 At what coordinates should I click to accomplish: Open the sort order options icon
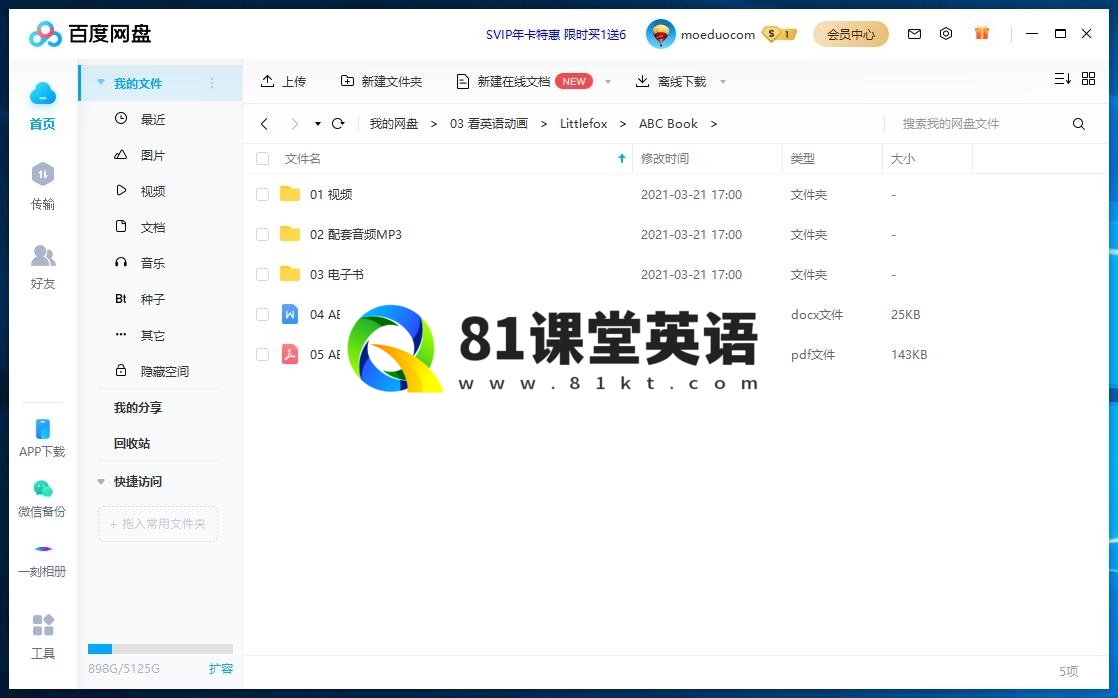[x=1062, y=78]
